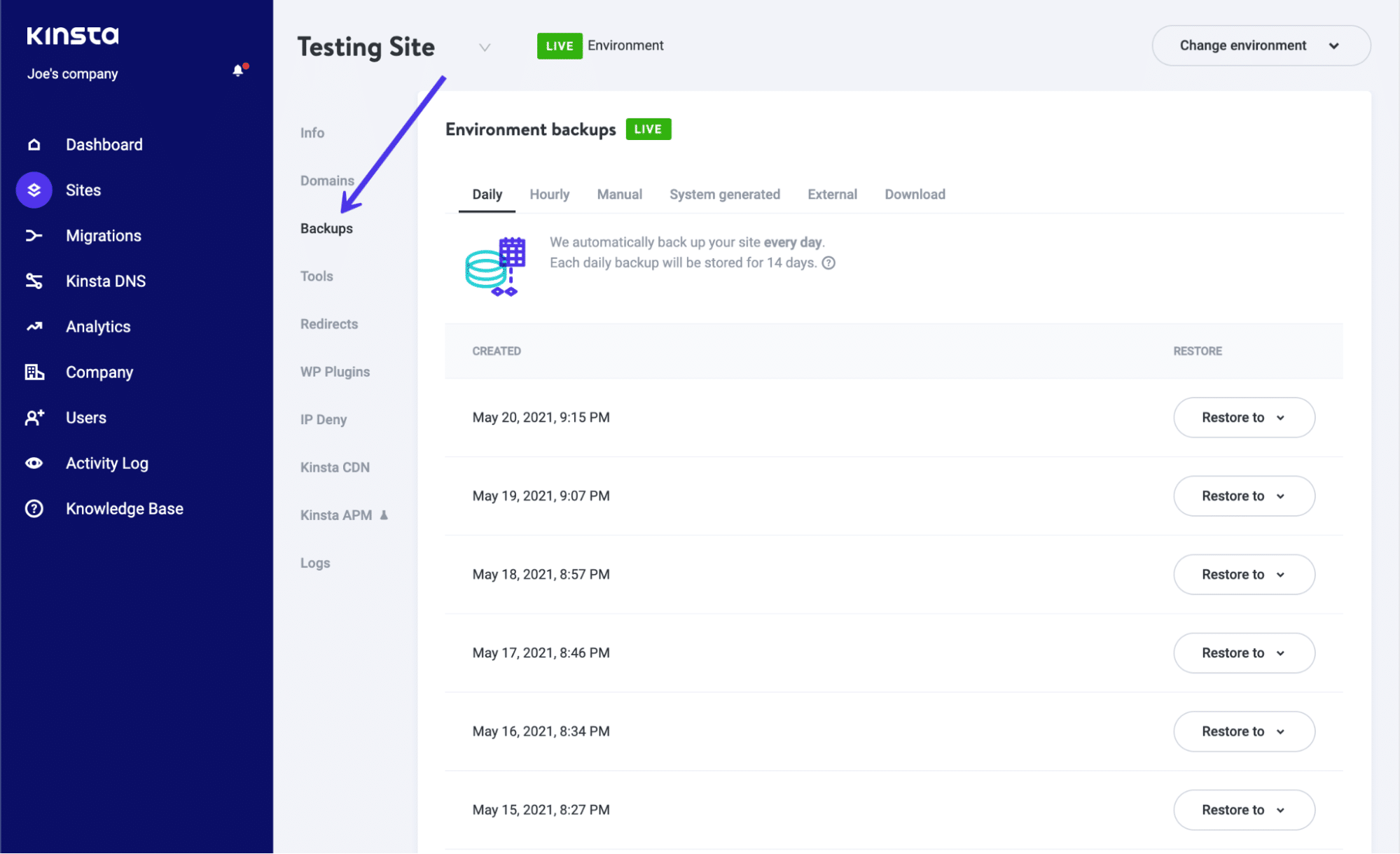1400x854 pixels.
Task: Click the notification bell icon
Action: pos(237,70)
